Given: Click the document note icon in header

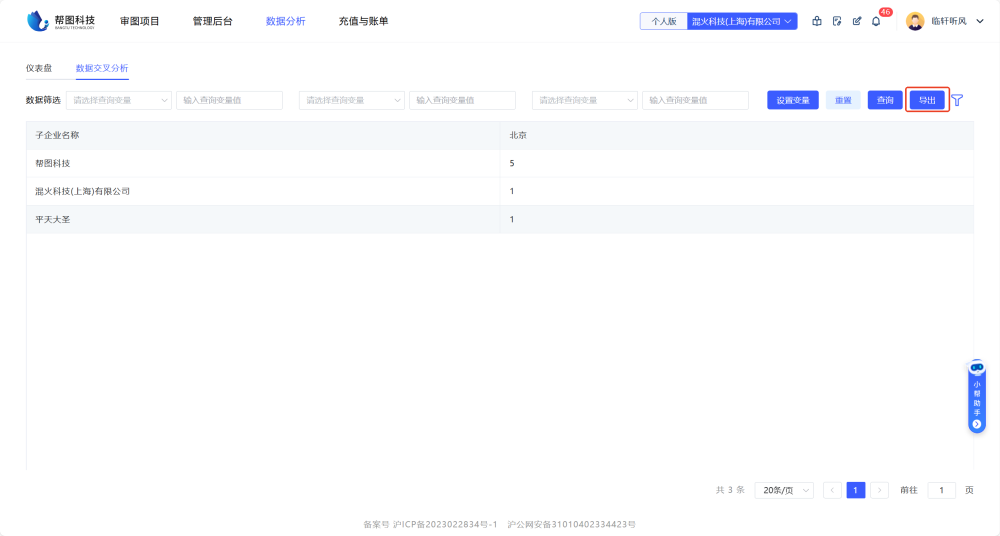Looking at the screenshot, I should 837,21.
